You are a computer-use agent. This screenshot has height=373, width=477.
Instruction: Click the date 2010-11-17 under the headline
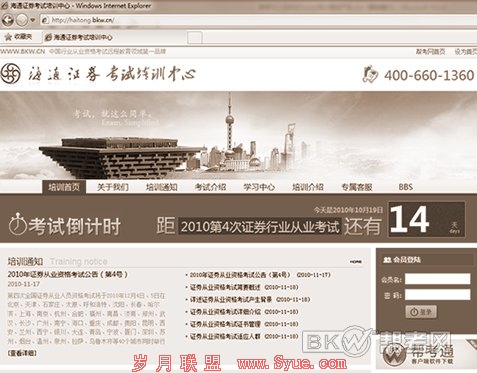pyautogui.click(x=24, y=284)
